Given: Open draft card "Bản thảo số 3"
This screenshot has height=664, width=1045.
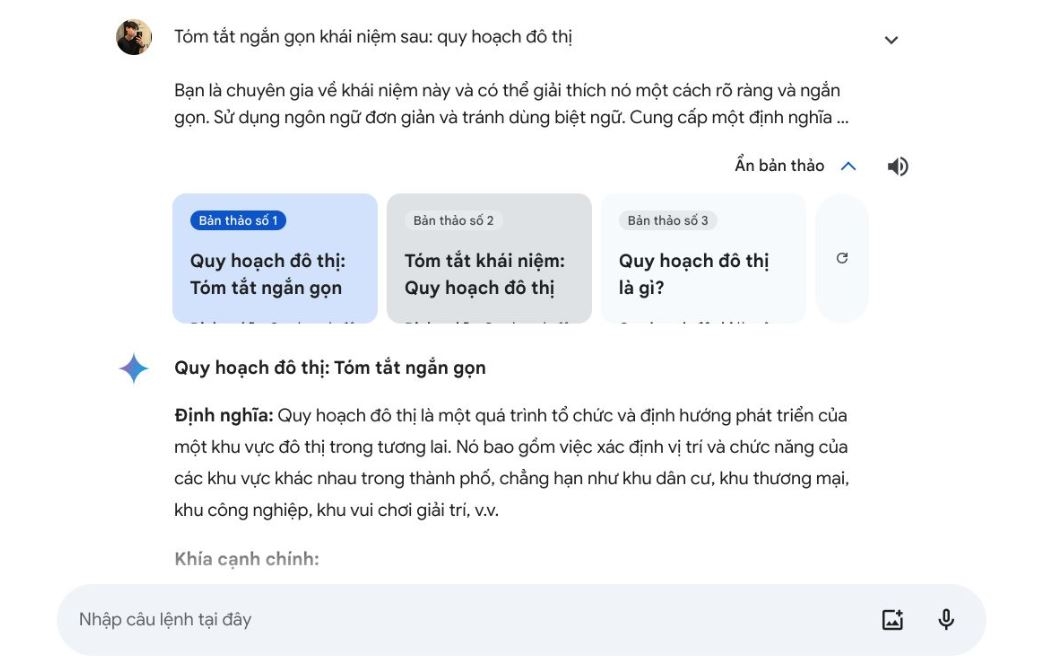Looking at the screenshot, I should (x=703, y=258).
